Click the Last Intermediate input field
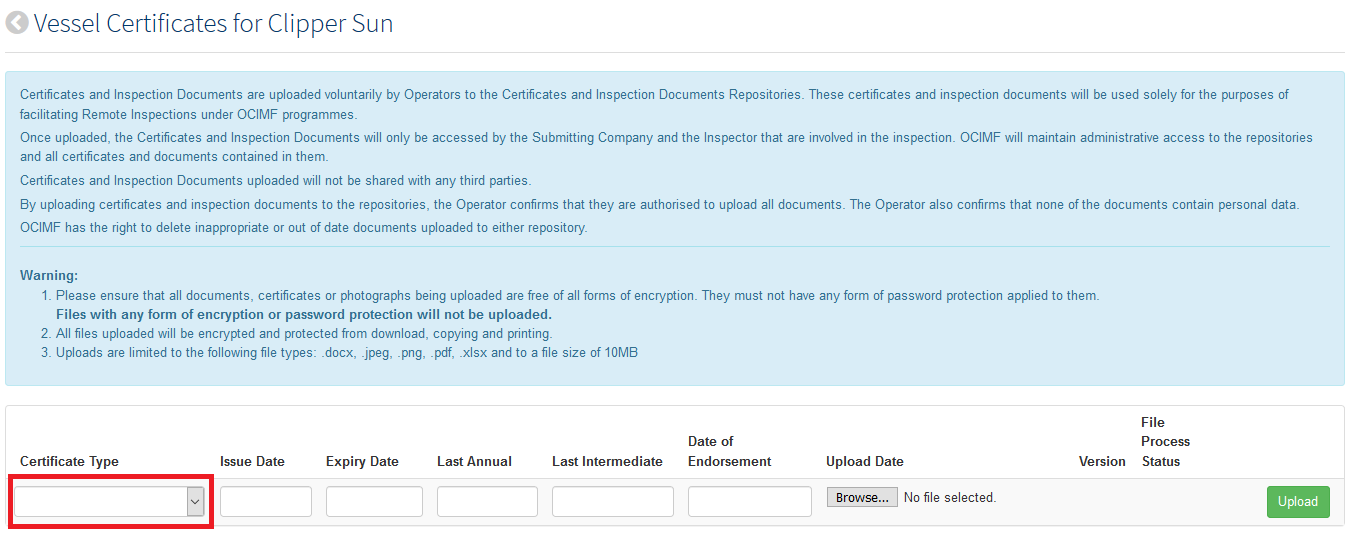Screen dimensions: 1353x542 [x=613, y=501]
